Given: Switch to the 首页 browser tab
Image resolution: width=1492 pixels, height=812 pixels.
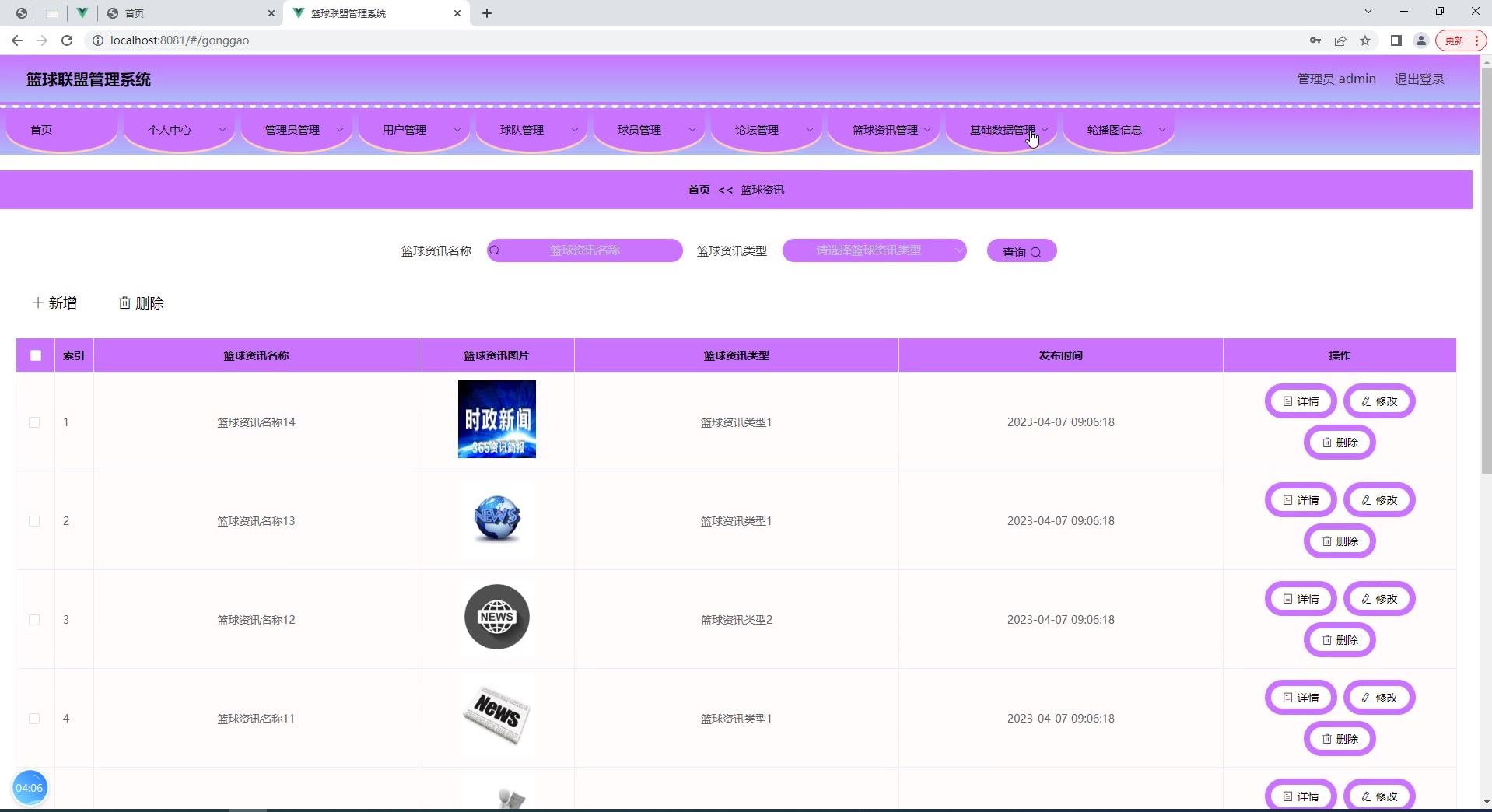Looking at the screenshot, I should pyautogui.click(x=191, y=13).
